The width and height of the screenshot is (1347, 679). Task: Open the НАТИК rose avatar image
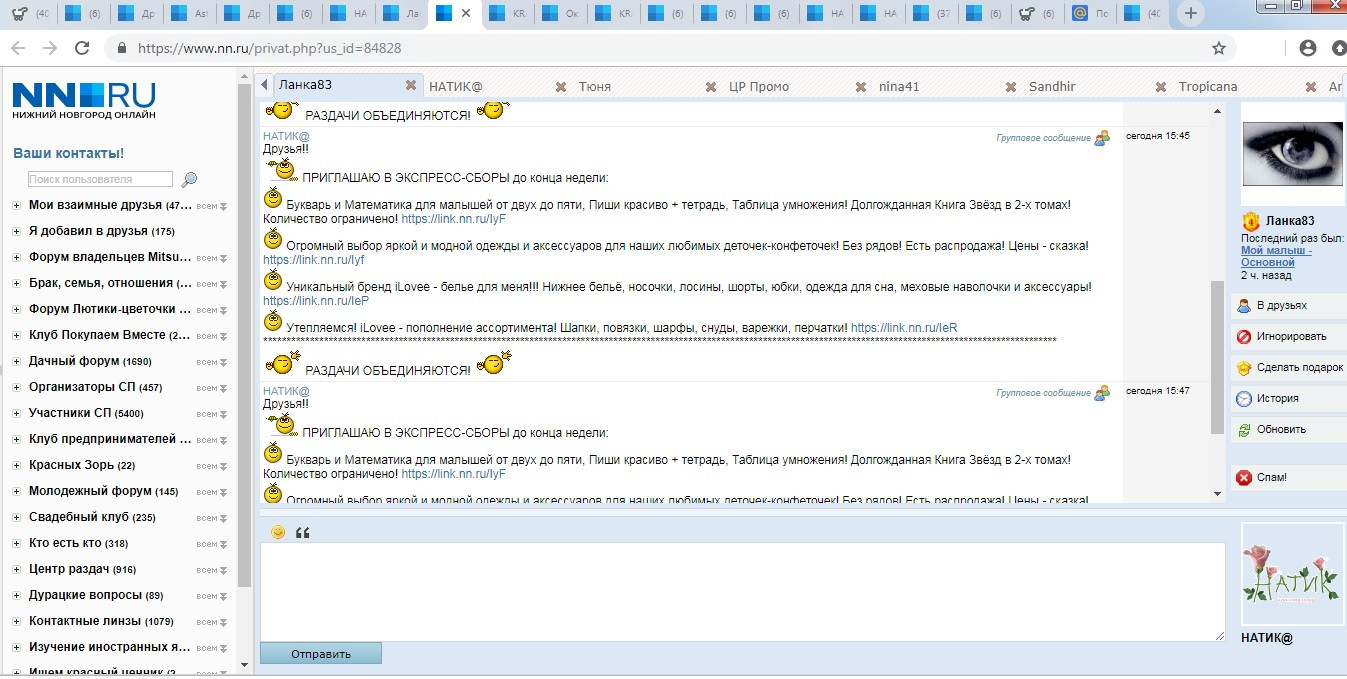1292,574
